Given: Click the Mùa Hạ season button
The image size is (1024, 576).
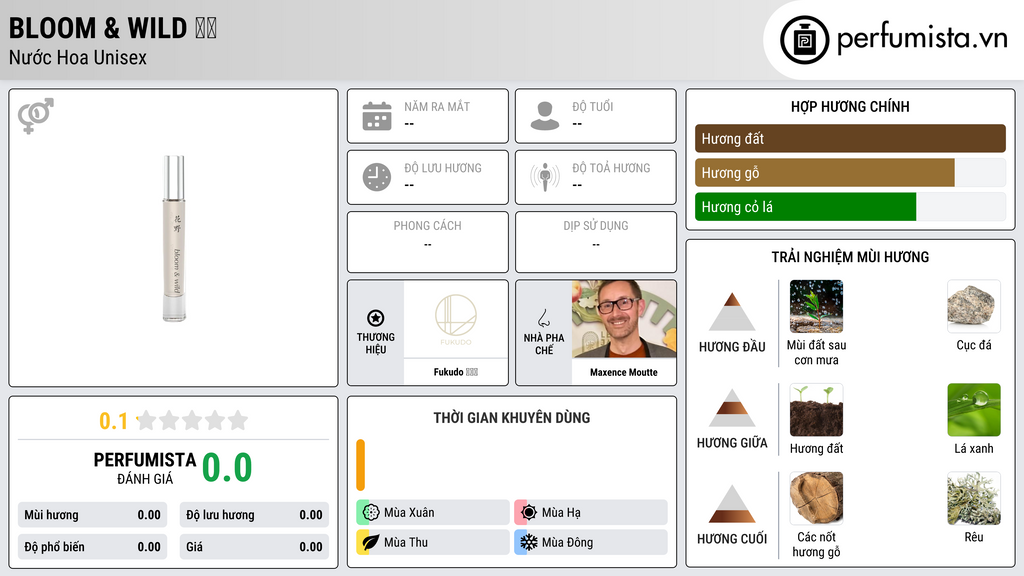Looking at the screenshot, I should 591,512.
